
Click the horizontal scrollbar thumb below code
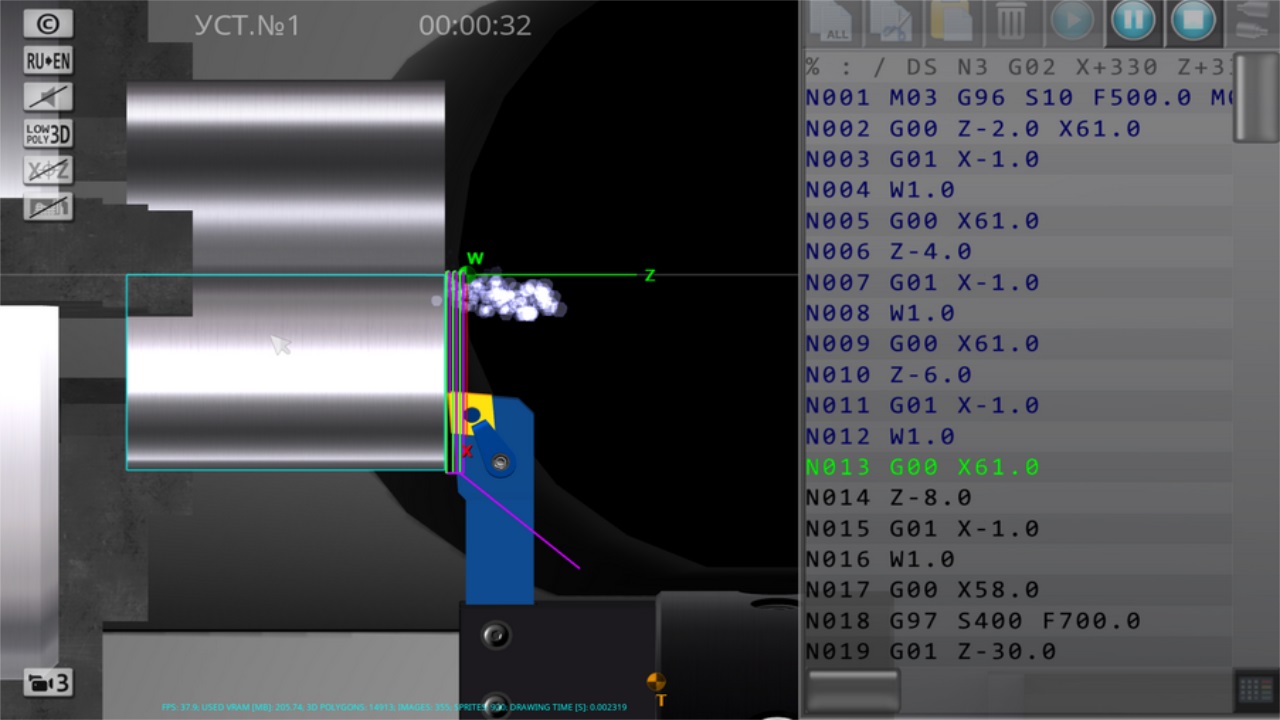coord(853,689)
